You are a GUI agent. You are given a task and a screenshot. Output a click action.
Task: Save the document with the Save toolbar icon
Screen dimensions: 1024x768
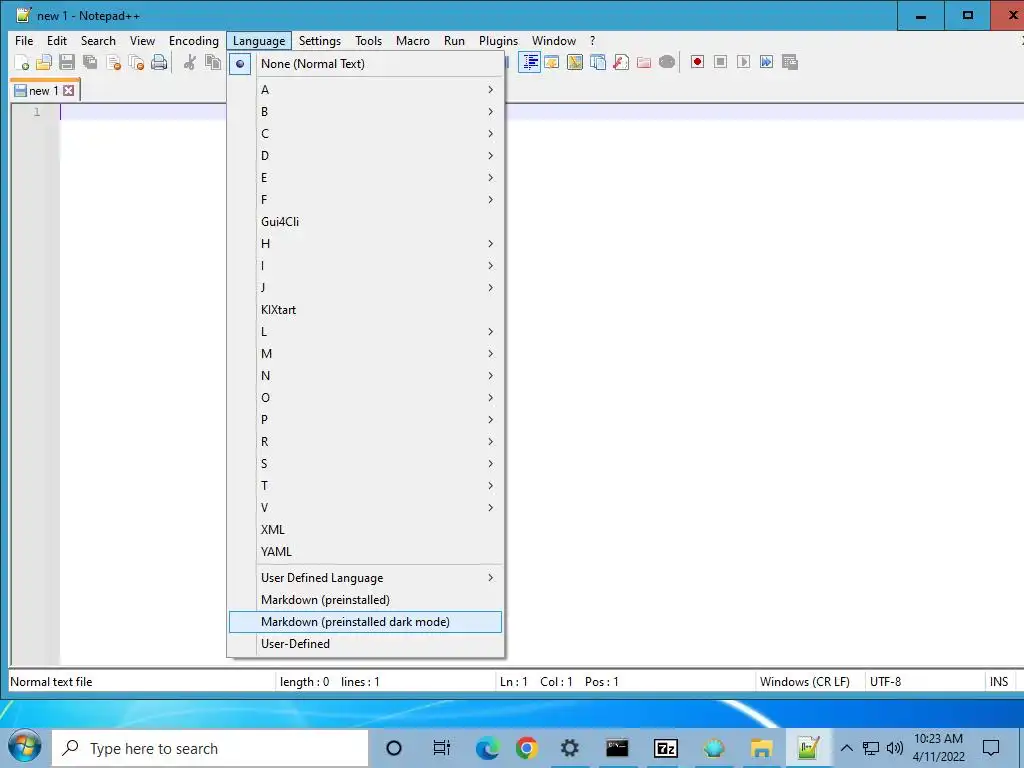click(x=67, y=63)
